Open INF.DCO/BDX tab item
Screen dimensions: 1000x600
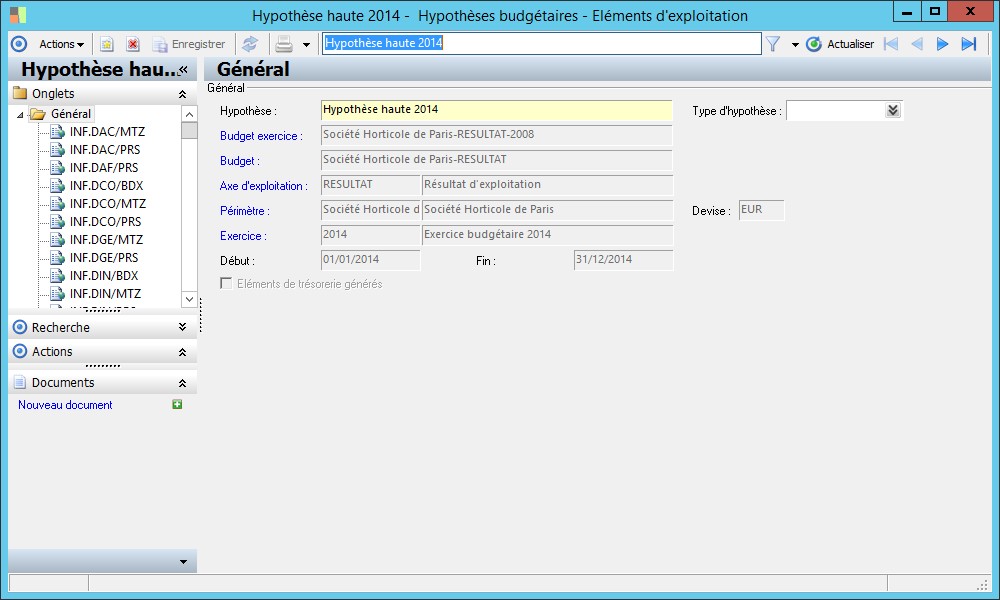[107, 186]
